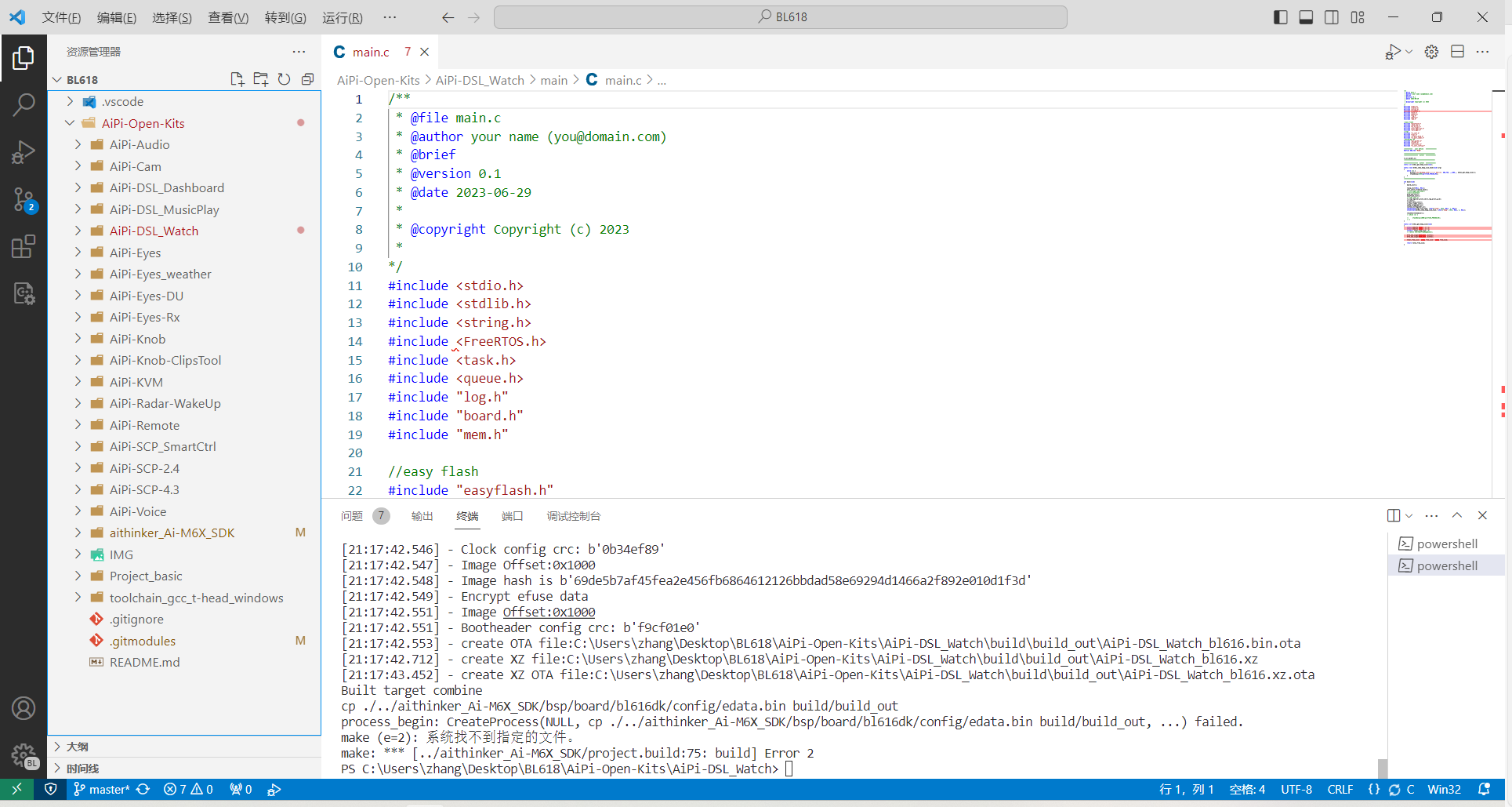Refresh the explorer file tree
This screenshot has width=1512, height=807.
(284, 79)
